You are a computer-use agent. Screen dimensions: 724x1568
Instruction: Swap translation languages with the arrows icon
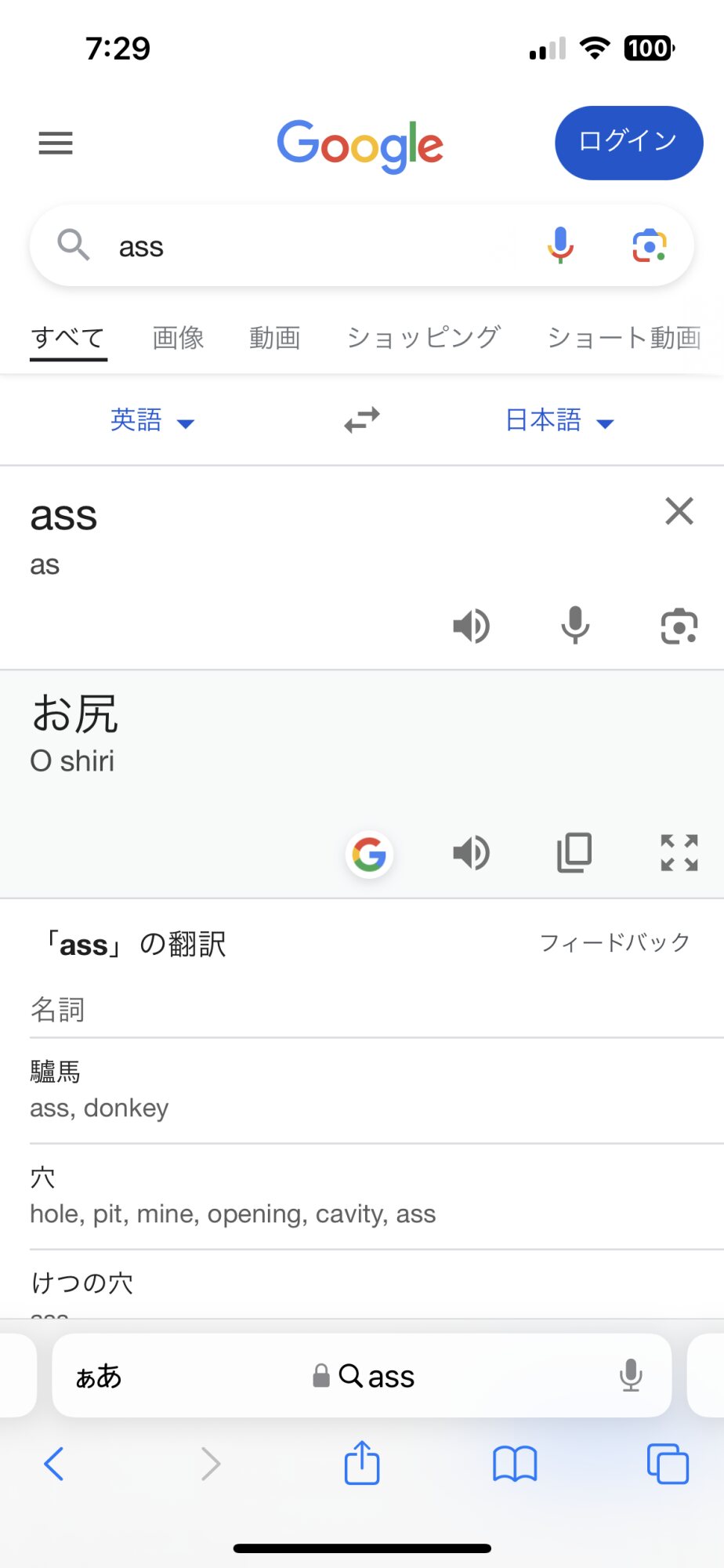point(362,420)
